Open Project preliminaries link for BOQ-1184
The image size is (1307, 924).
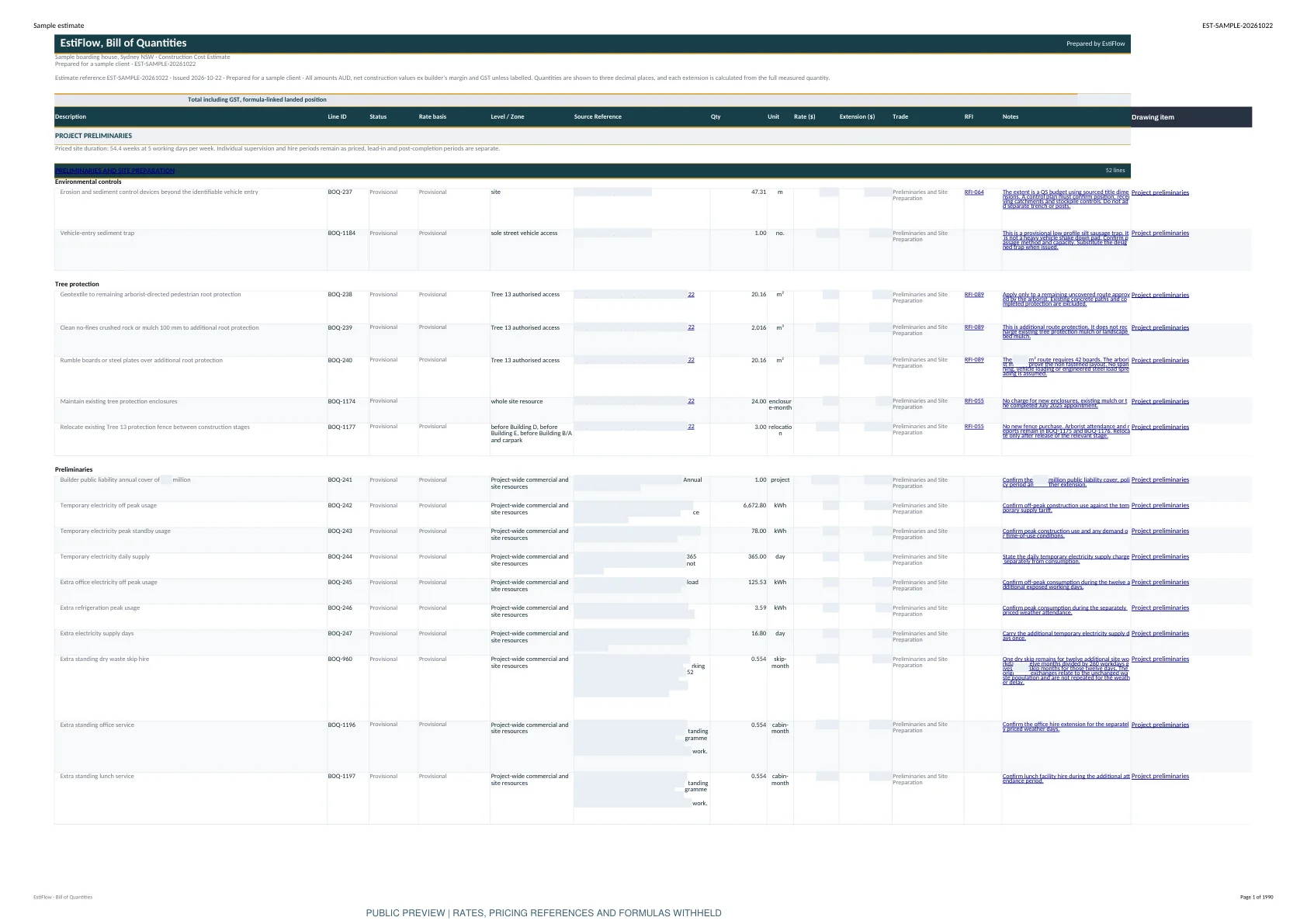click(1160, 234)
